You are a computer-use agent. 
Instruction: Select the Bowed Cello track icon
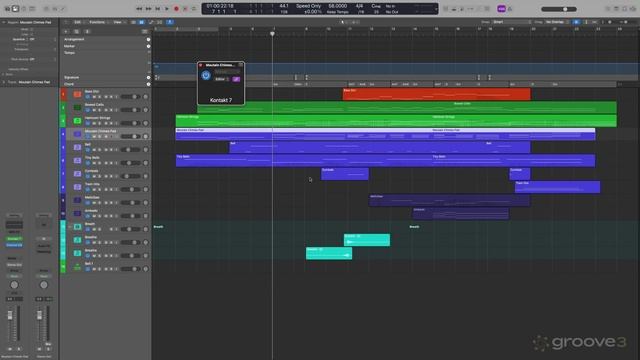(77, 107)
